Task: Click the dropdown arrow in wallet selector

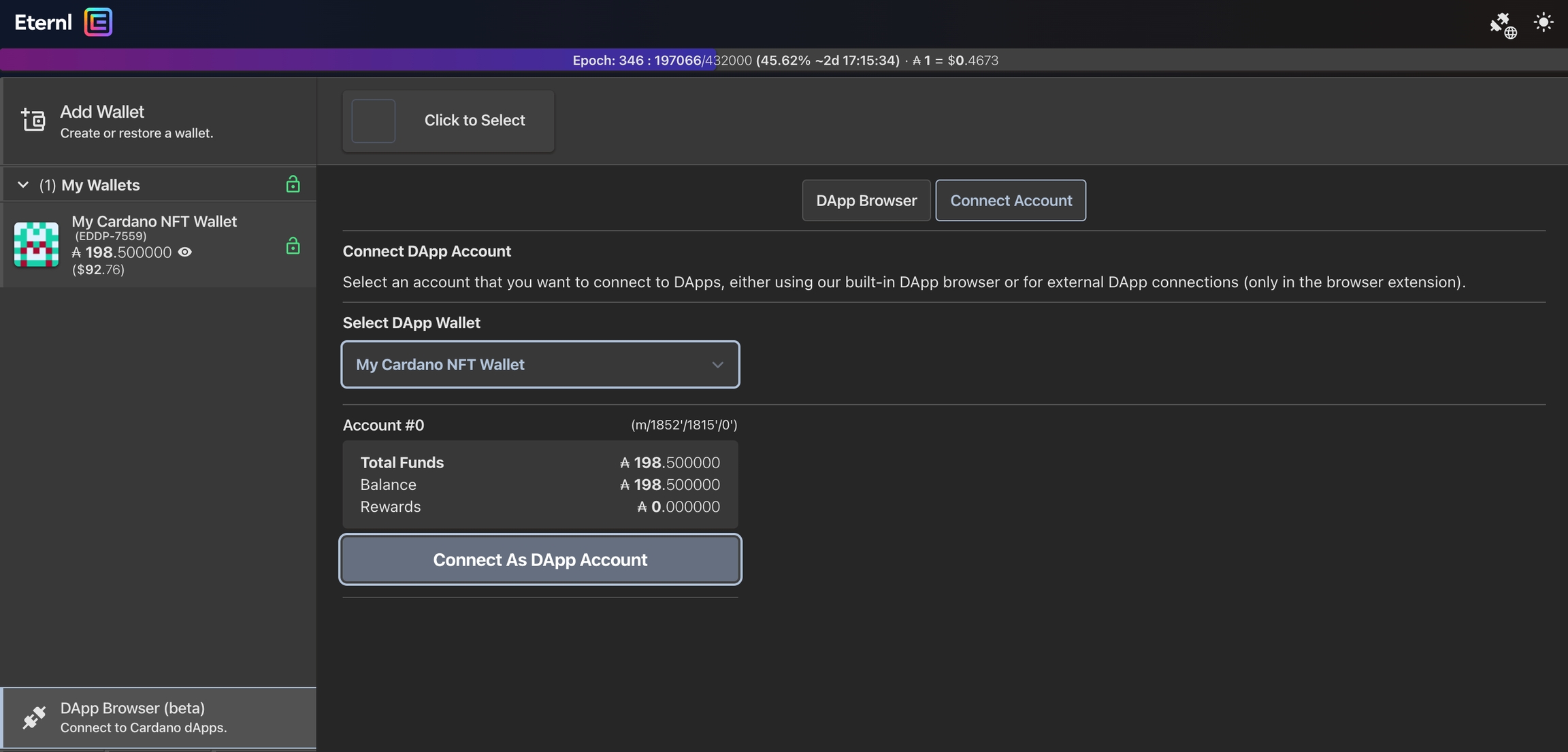Action: (717, 365)
